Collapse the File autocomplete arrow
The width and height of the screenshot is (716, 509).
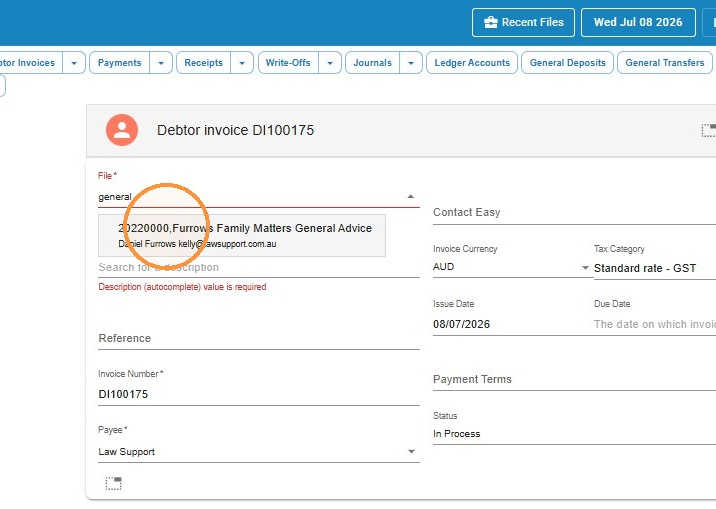pyautogui.click(x=411, y=197)
